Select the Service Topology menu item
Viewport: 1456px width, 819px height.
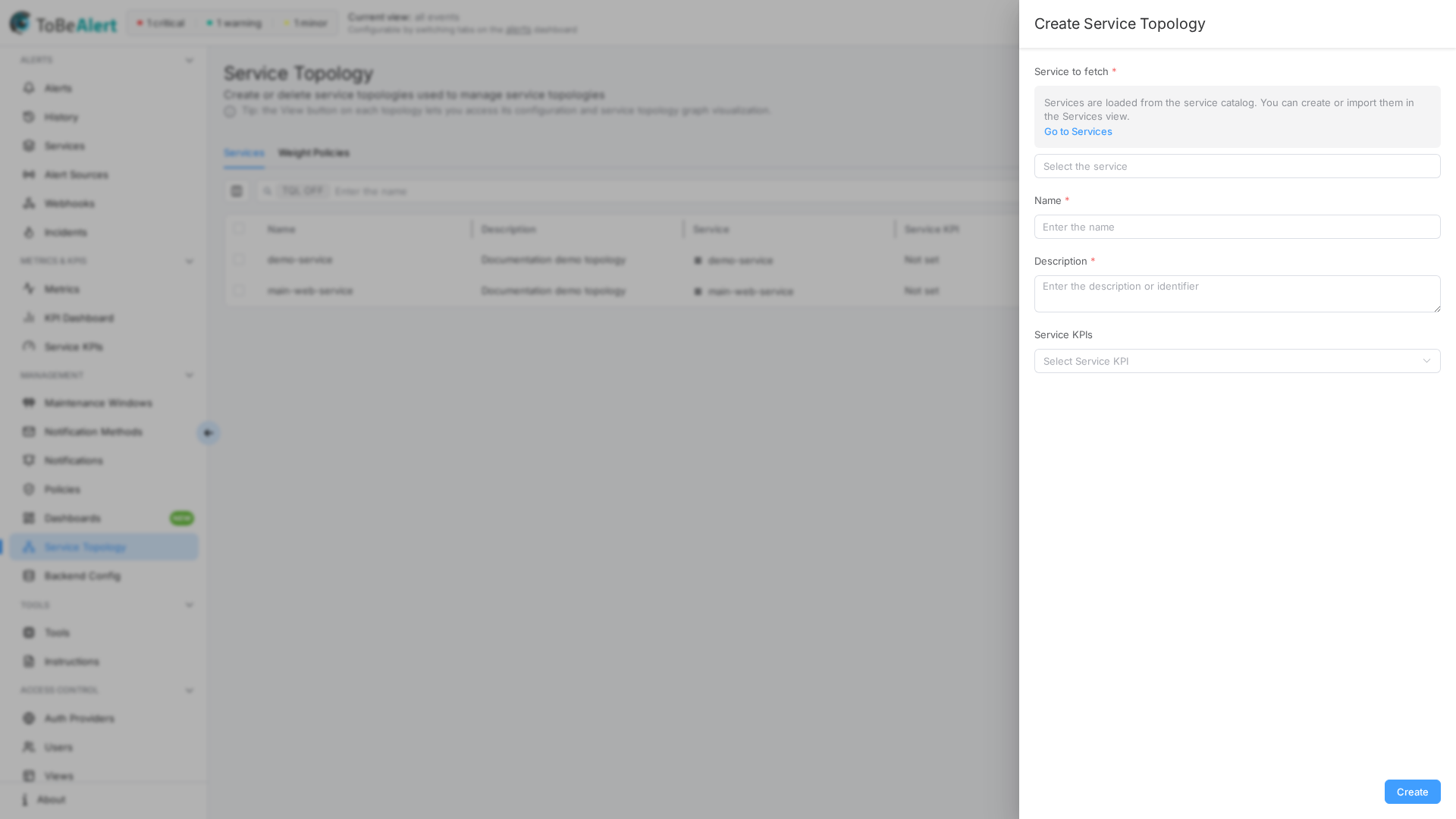click(104, 547)
